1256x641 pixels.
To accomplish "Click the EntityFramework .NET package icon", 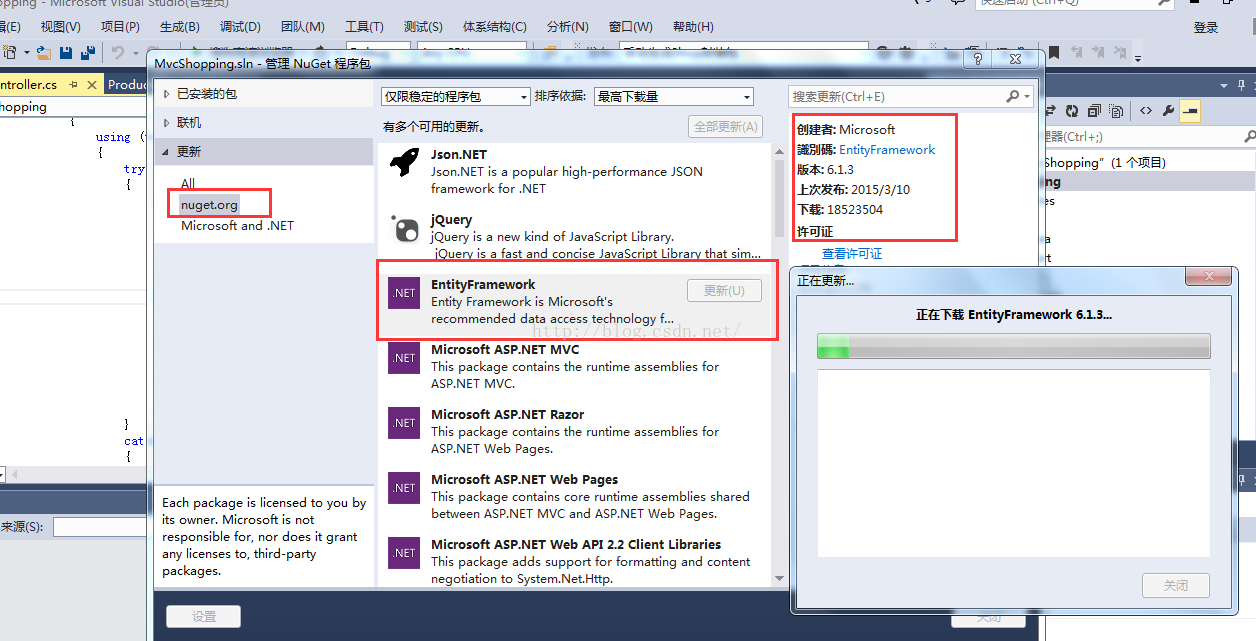I will point(404,293).
